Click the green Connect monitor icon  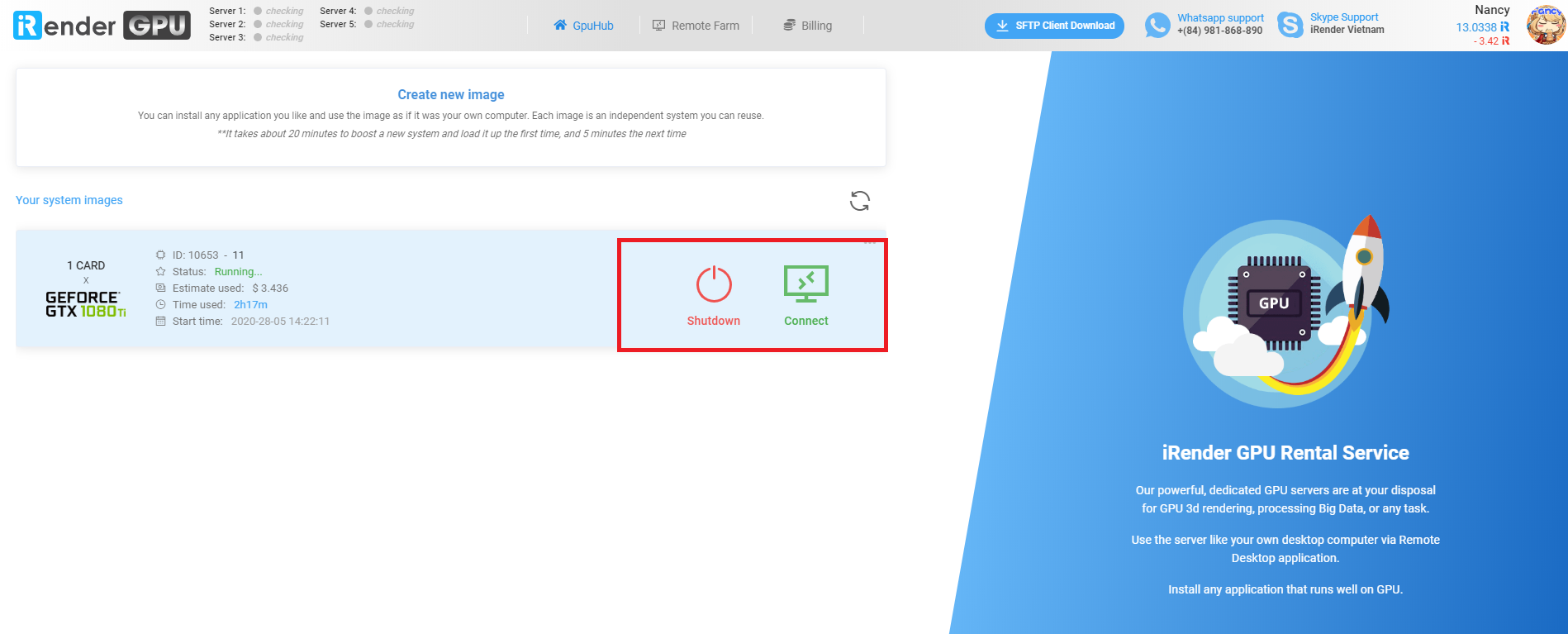click(x=805, y=284)
